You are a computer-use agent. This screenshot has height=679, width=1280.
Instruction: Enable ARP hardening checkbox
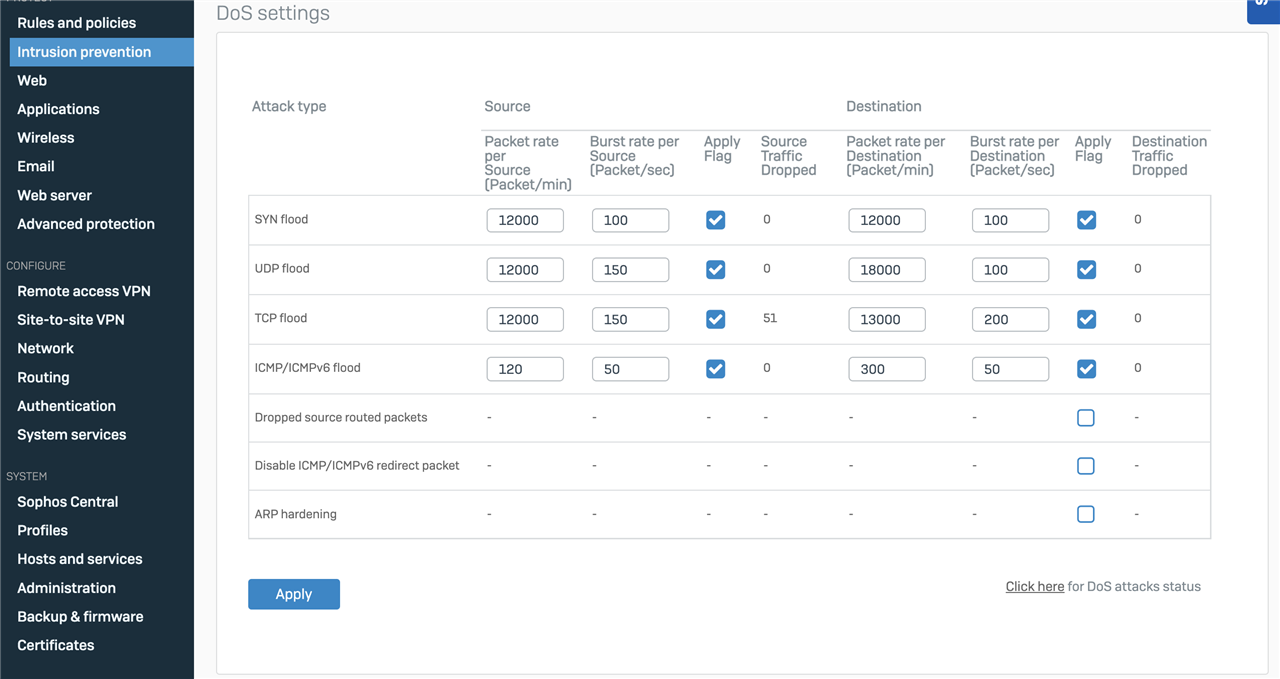click(x=1086, y=514)
